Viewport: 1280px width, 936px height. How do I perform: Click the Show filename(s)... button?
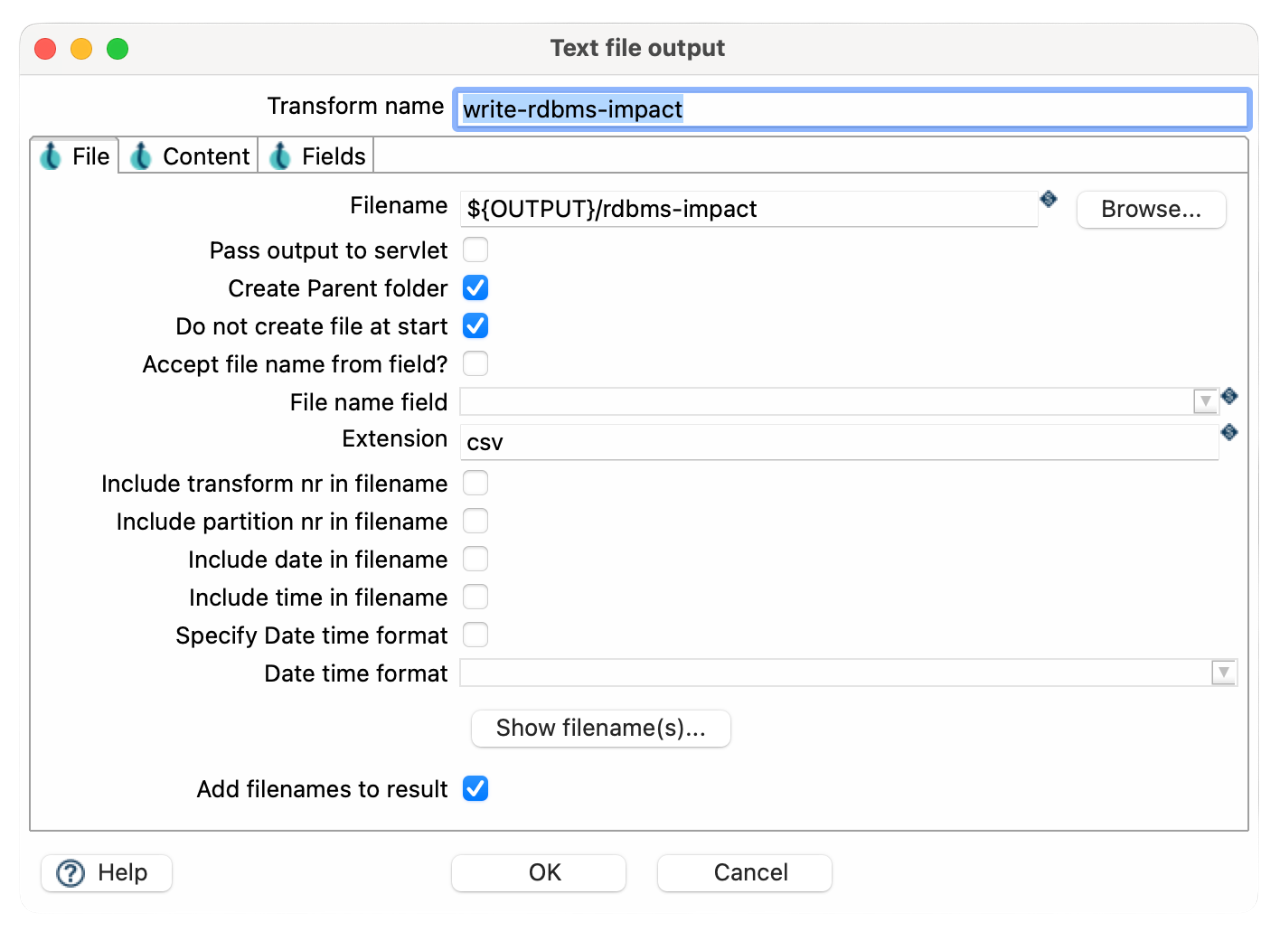point(600,728)
